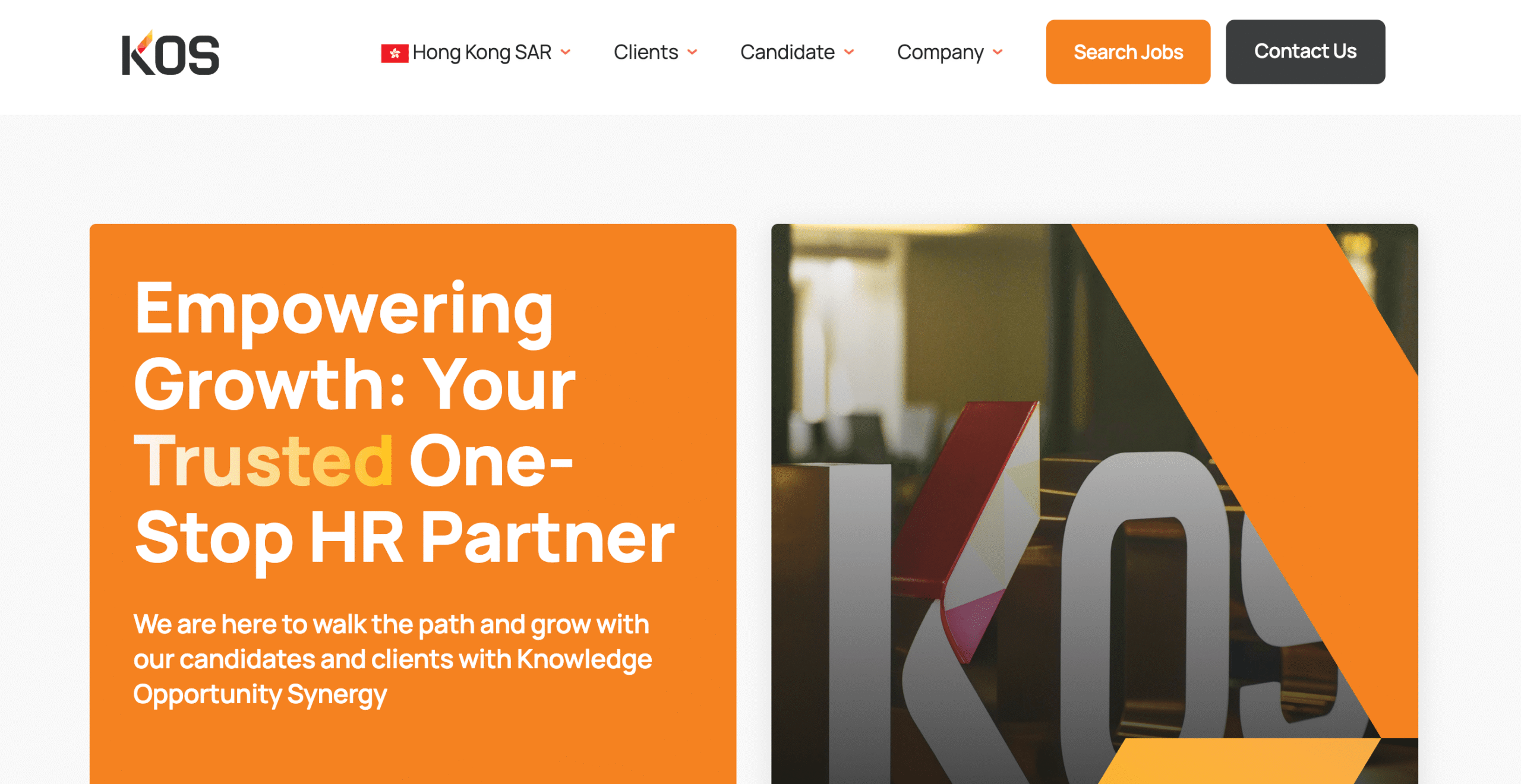Click the Empowering Growth headline text
Viewport: 1521px width, 784px height.
coord(404,422)
